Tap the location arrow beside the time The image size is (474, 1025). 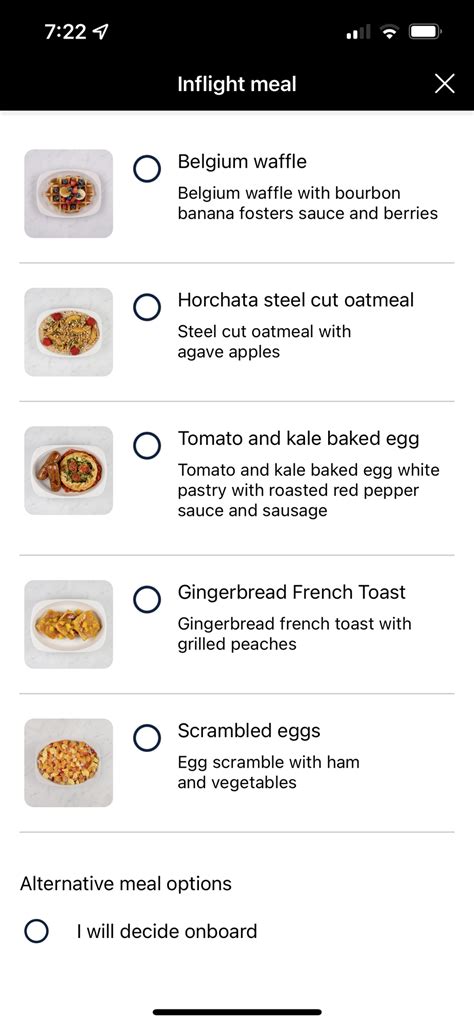[101, 32]
